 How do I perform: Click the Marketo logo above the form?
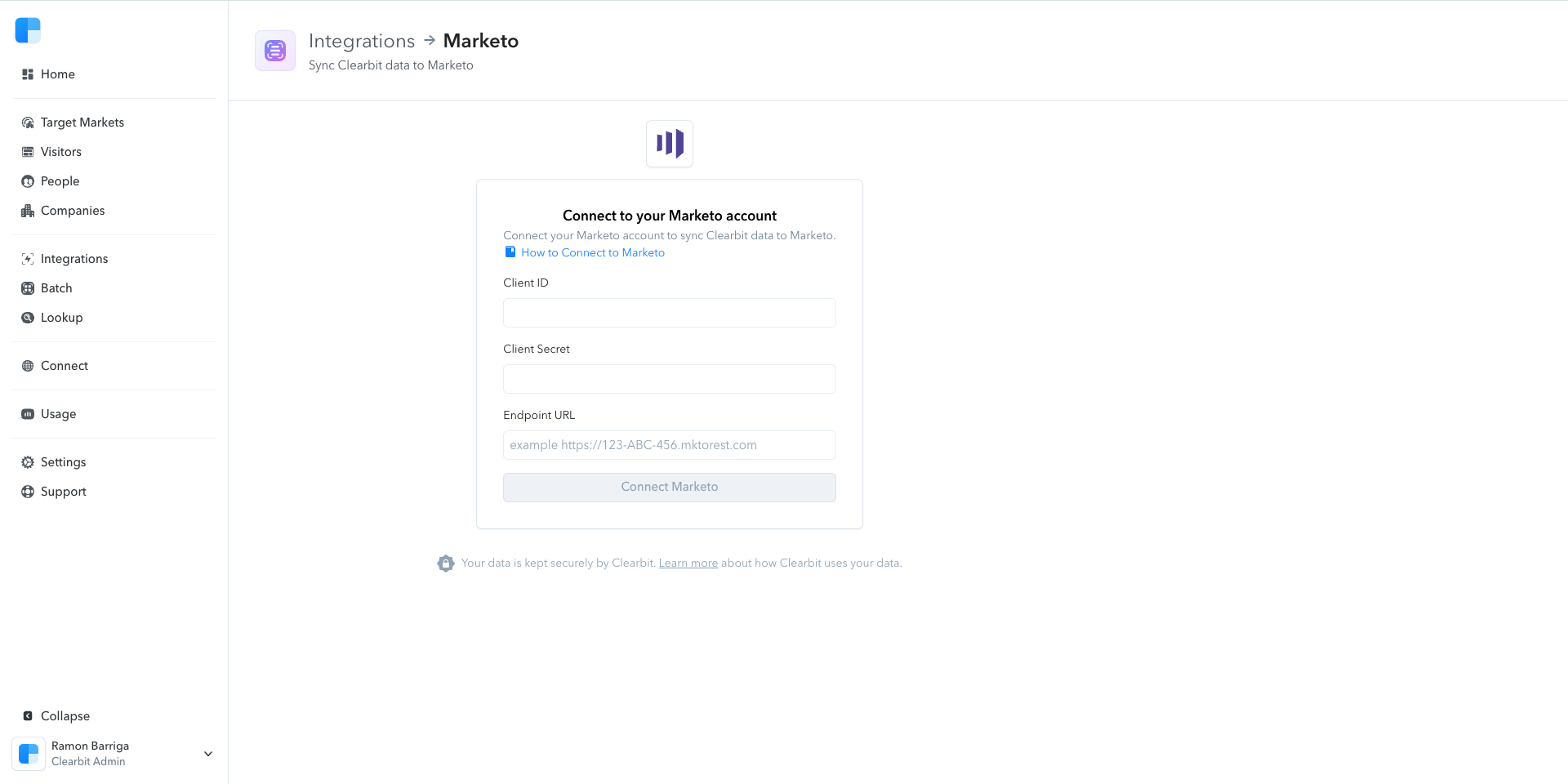click(x=670, y=144)
